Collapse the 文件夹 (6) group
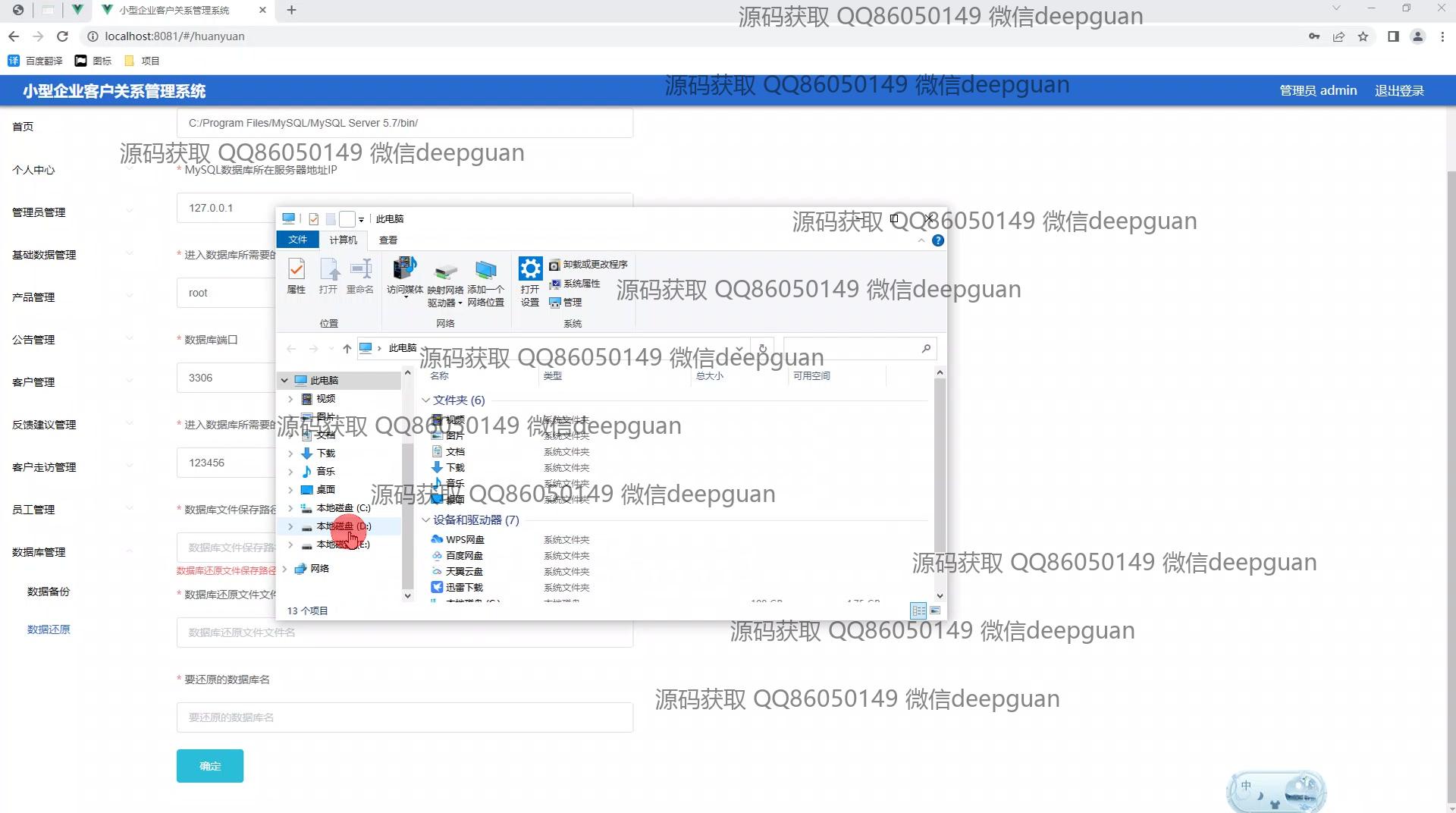The image size is (1456, 813). point(426,400)
